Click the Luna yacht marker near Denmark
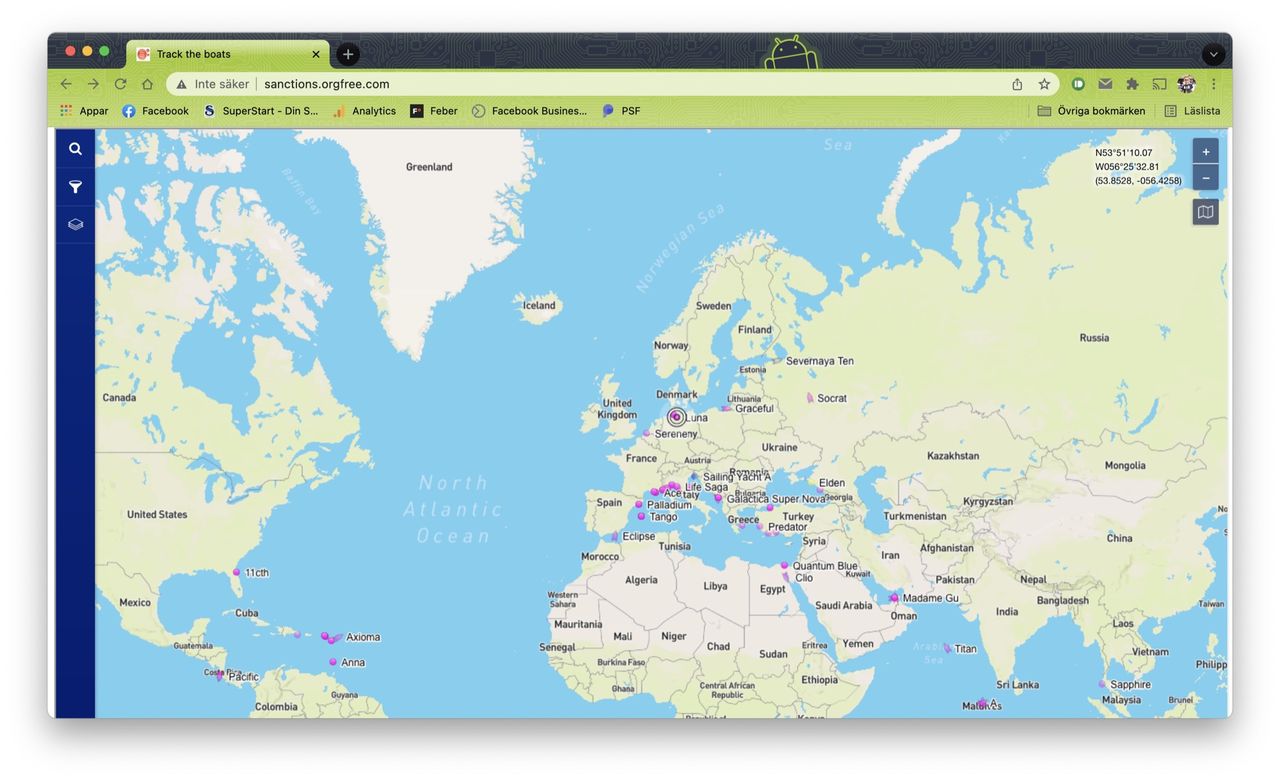This screenshot has width=1280, height=781. pyautogui.click(x=676, y=417)
